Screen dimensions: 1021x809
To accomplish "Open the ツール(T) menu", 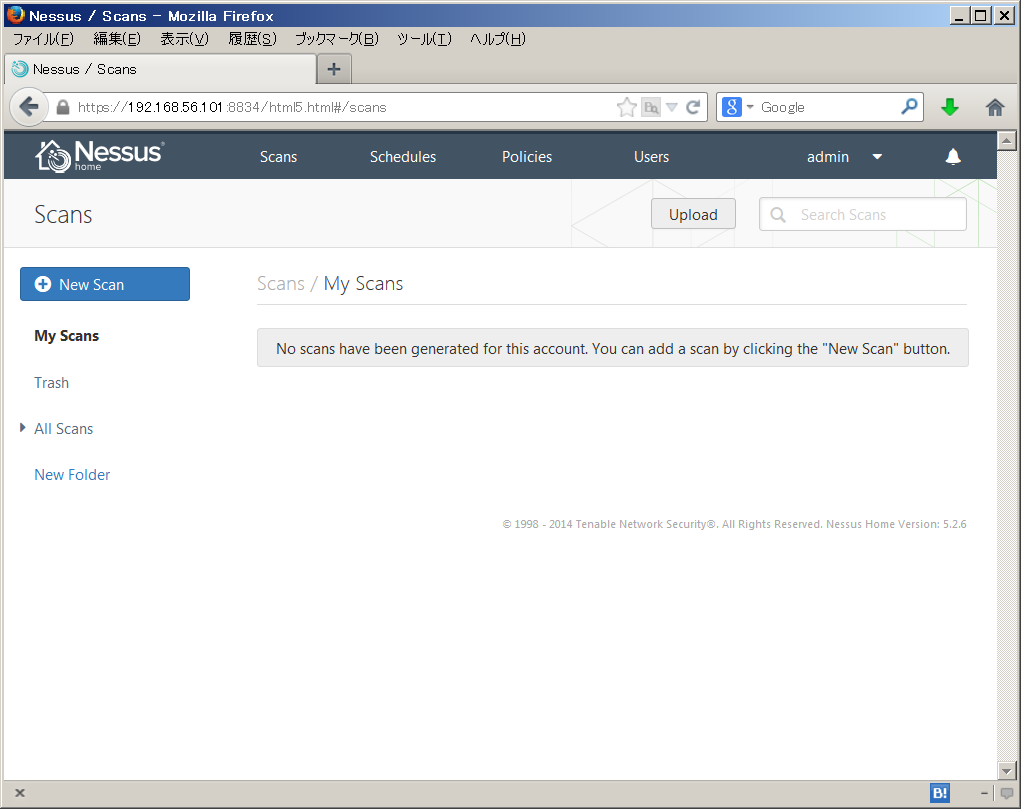I will point(425,39).
